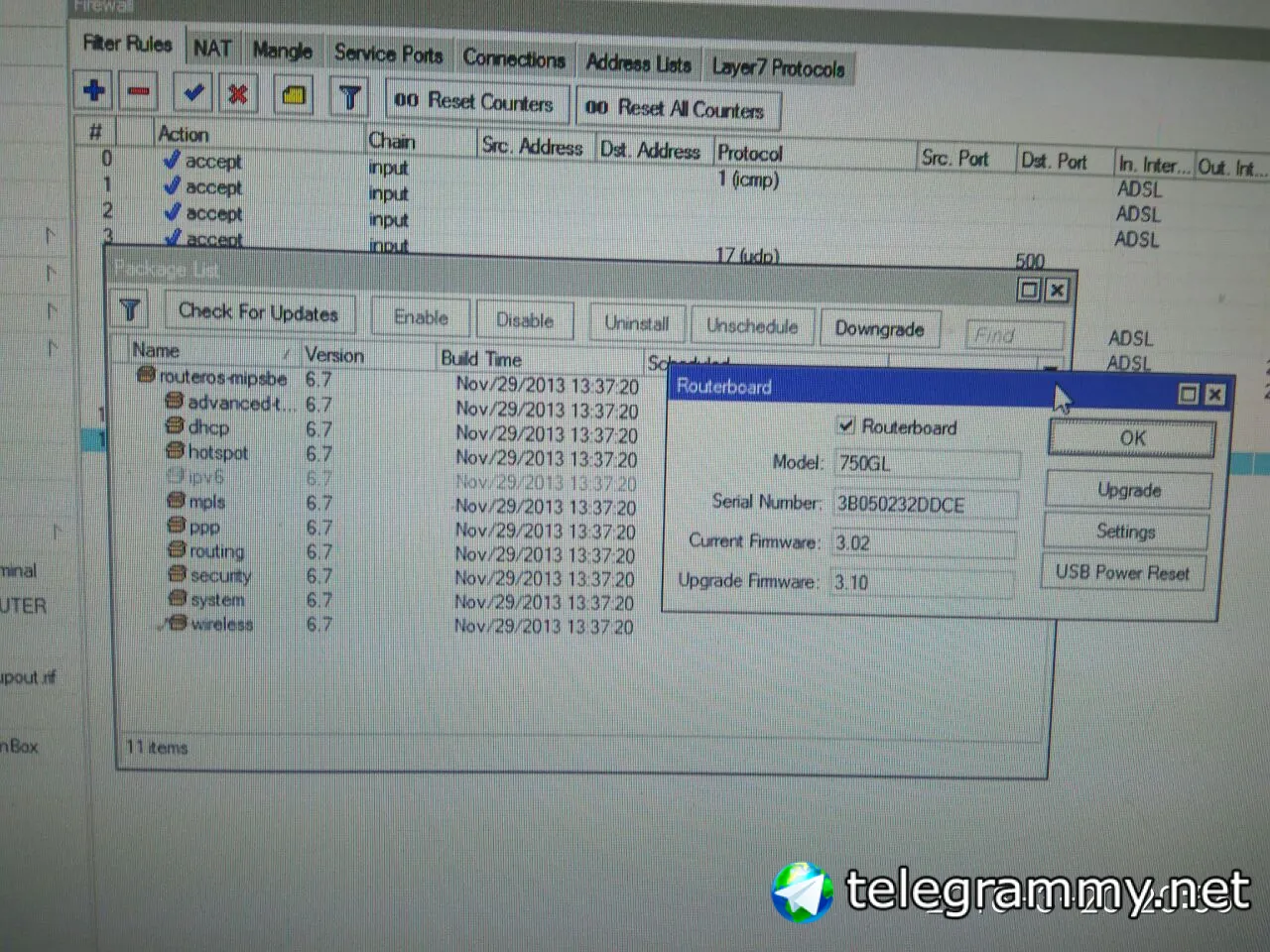The height and width of the screenshot is (952, 1270).
Task: Click the accept checkmark icon of rule 2
Action: [172, 211]
